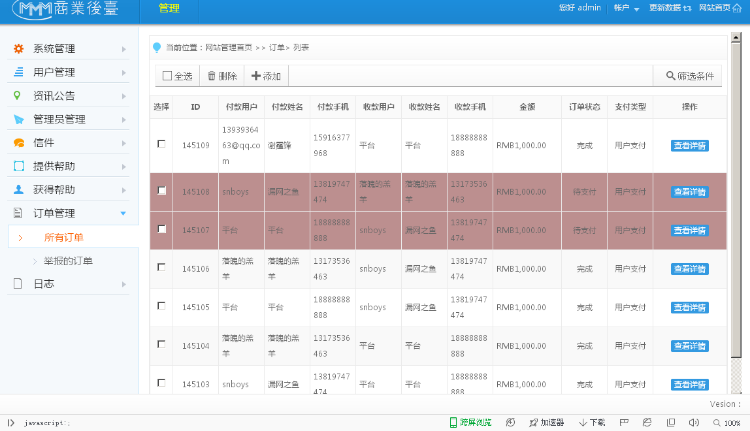Viewport: 750px width, 431px height.
Task: Click the 订单管理 menu label
Action: (54, 213)
